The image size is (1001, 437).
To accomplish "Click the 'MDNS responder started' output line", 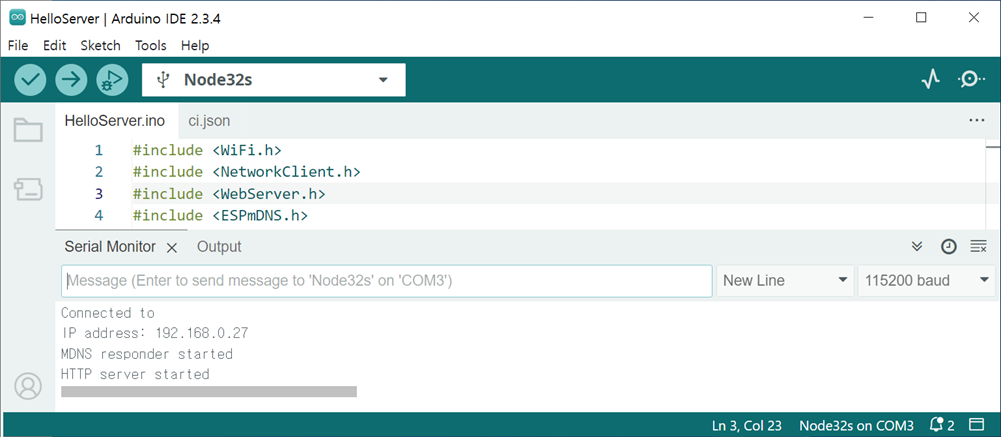I will pos(147,353).
